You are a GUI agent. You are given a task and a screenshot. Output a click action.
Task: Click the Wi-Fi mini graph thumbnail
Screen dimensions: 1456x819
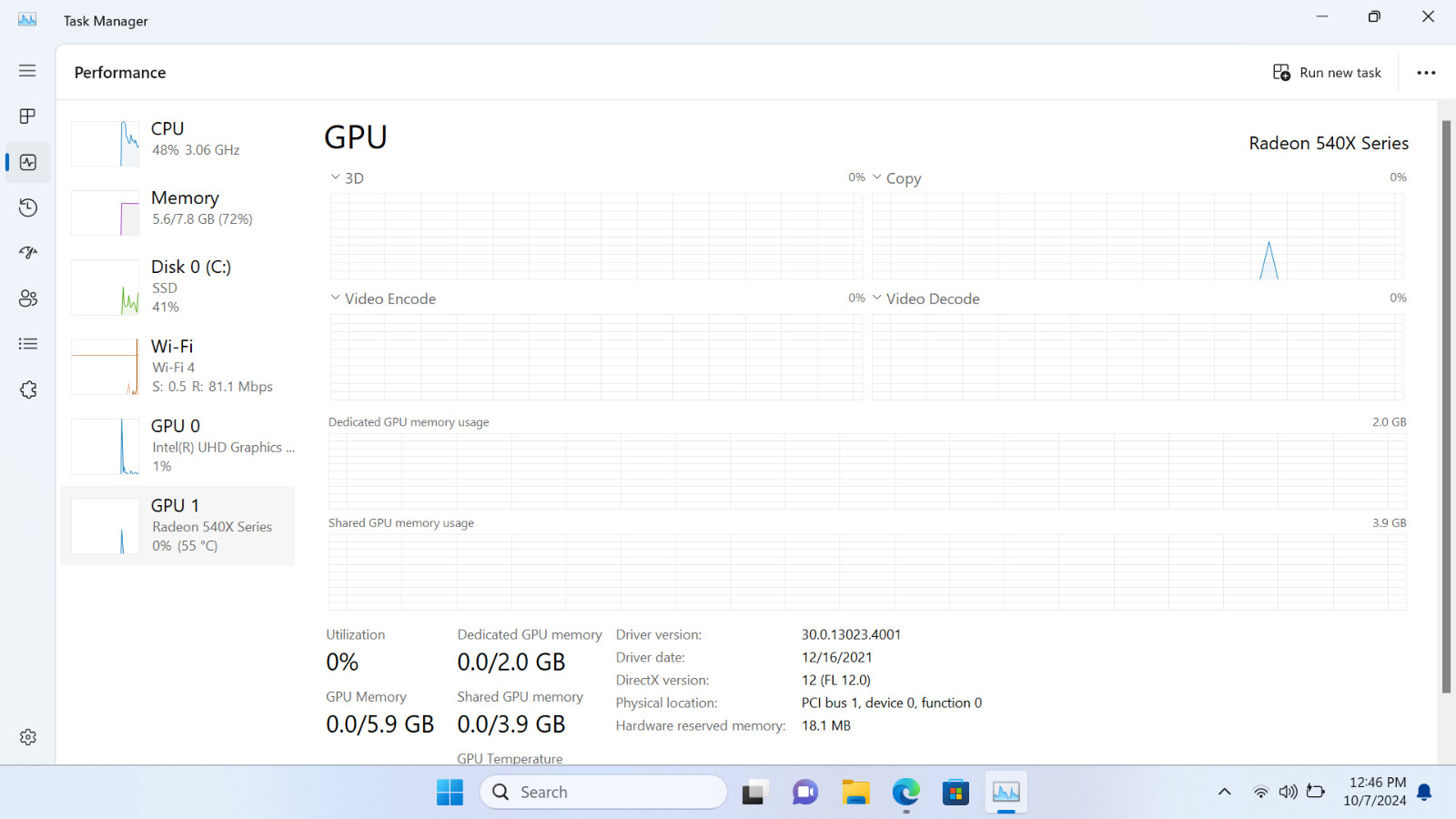[106, 367]
